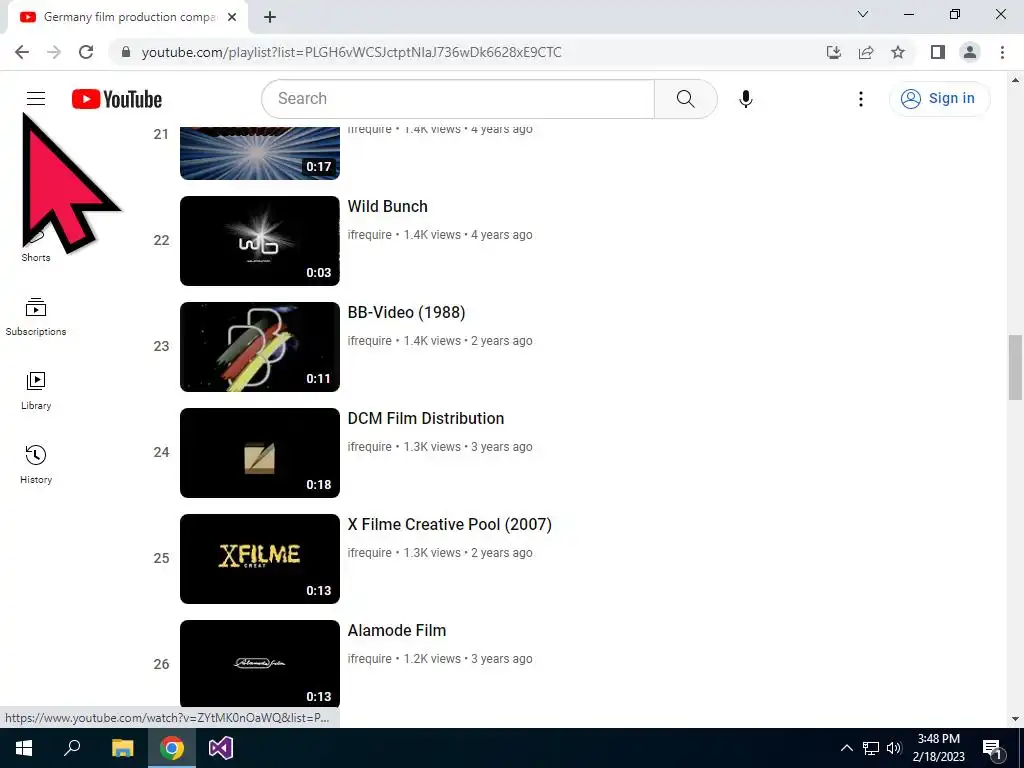Viewport: 1024px width, 768px height.
Task: Open Visual Studio from the taskbar
Action: coord(221,748)
